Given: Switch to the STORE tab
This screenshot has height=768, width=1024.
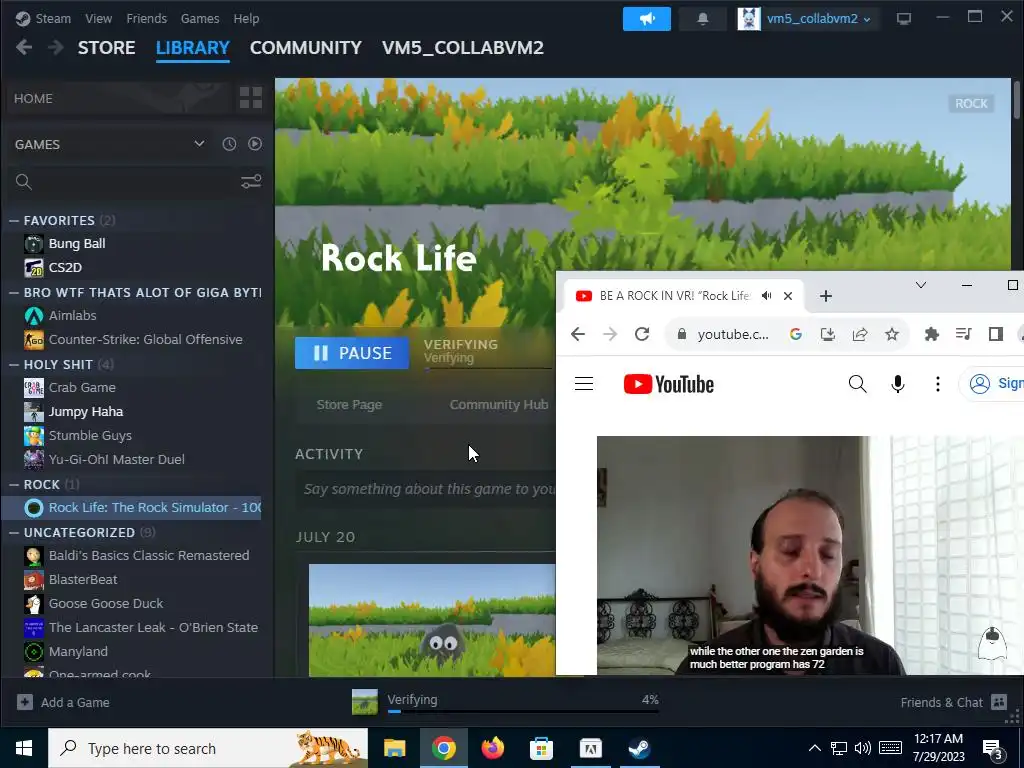Looking at the screenshot, I should pyautogui.click(x=106, y=48).
